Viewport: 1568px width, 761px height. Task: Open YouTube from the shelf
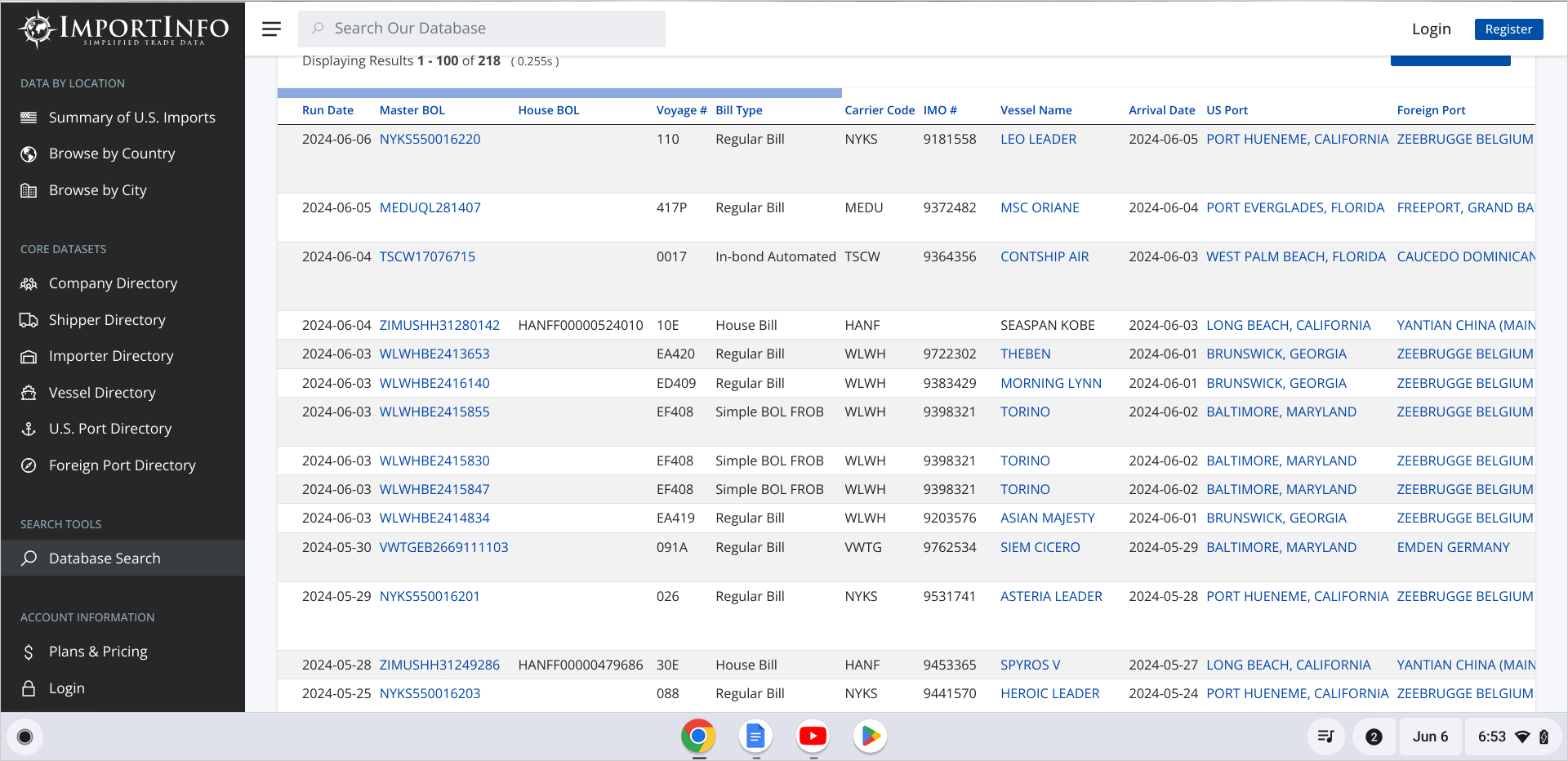pyautogui.click(x=813, y=737)
